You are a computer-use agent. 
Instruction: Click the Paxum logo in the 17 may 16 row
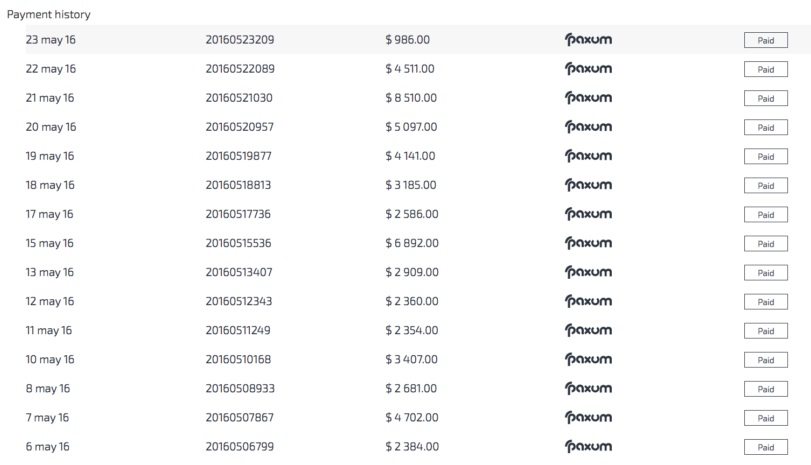click(588, 214)
